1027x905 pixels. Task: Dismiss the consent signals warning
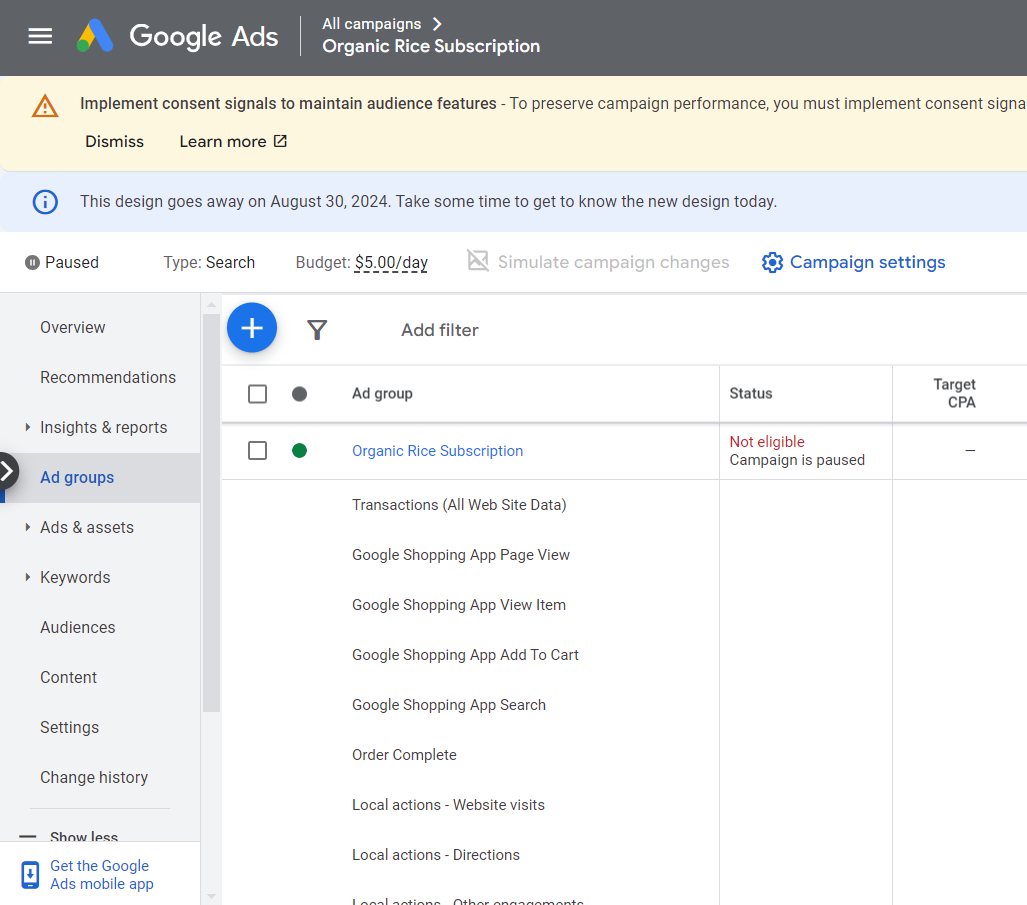tap(115, 141)
